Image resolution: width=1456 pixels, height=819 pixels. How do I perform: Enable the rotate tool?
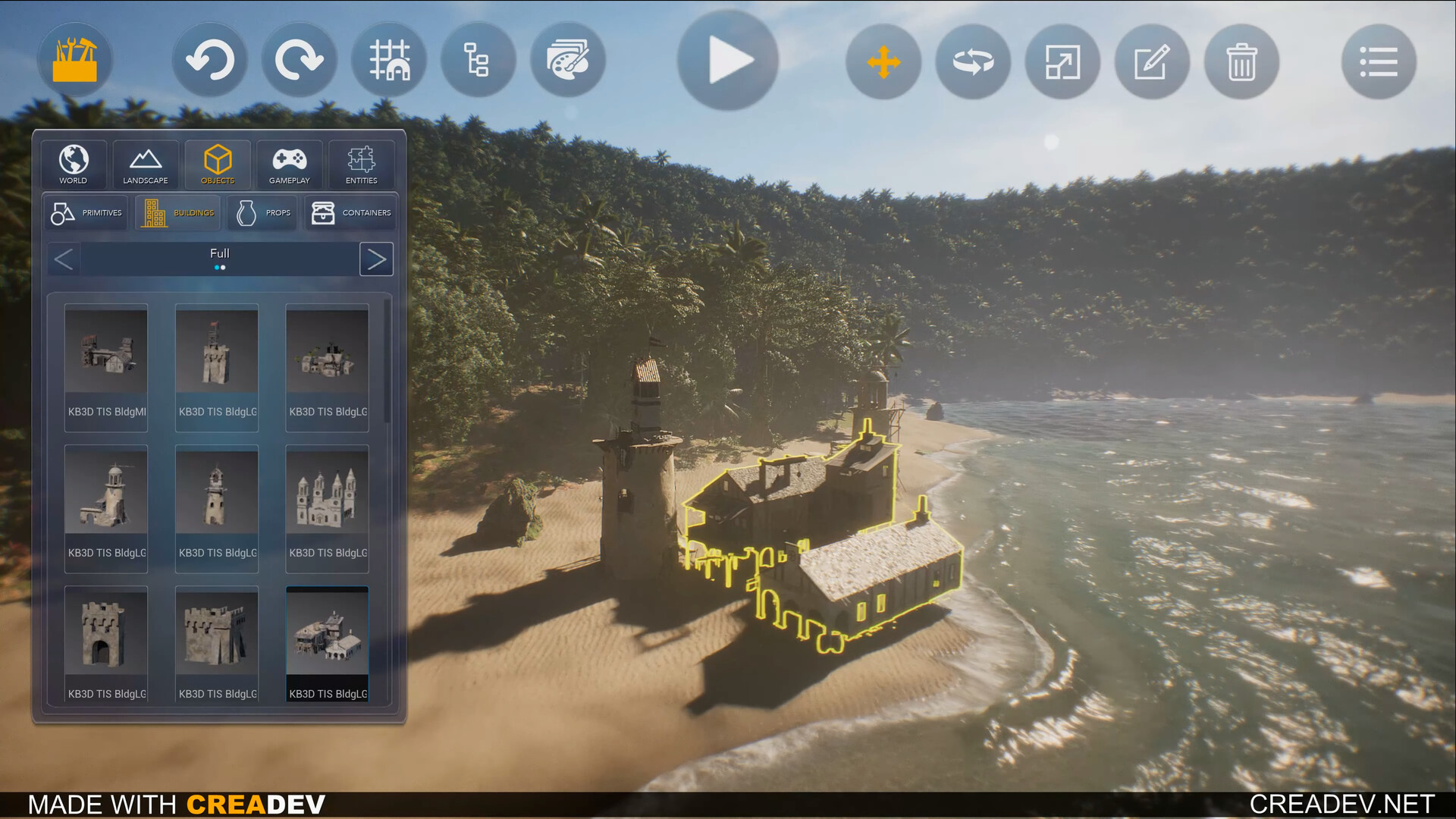point(972,63)
